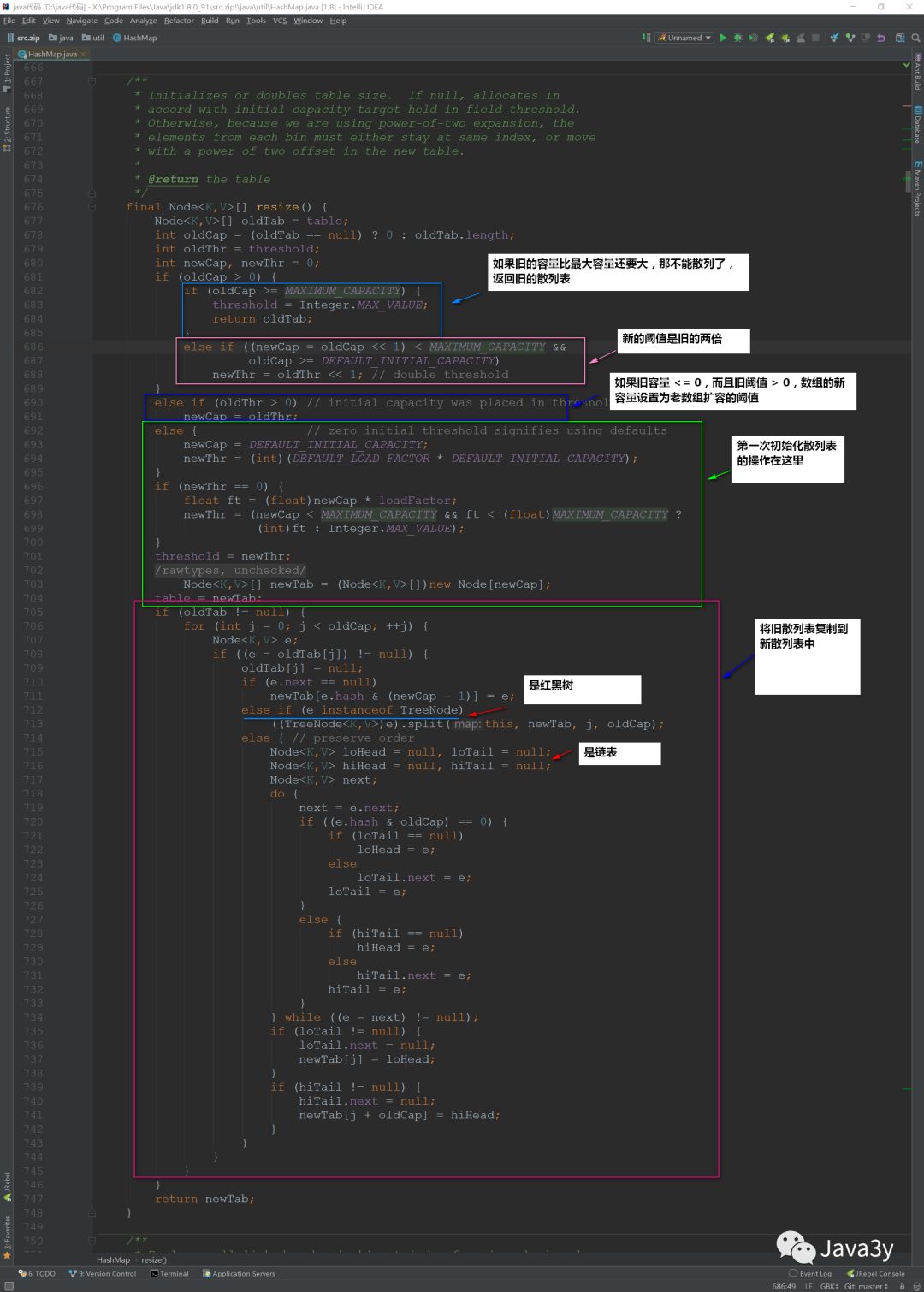The height and width of the screenshot is (1292, 924).
Task: Click the HashMap class in navigation bar
Action: point(135,38)
